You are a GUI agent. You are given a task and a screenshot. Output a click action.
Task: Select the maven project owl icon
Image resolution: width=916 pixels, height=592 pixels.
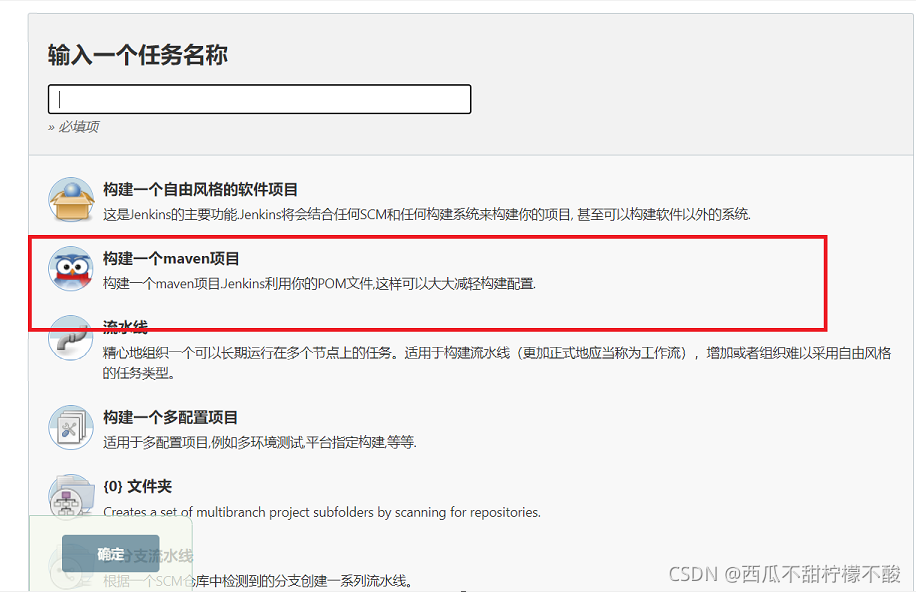tap(71, 269)
